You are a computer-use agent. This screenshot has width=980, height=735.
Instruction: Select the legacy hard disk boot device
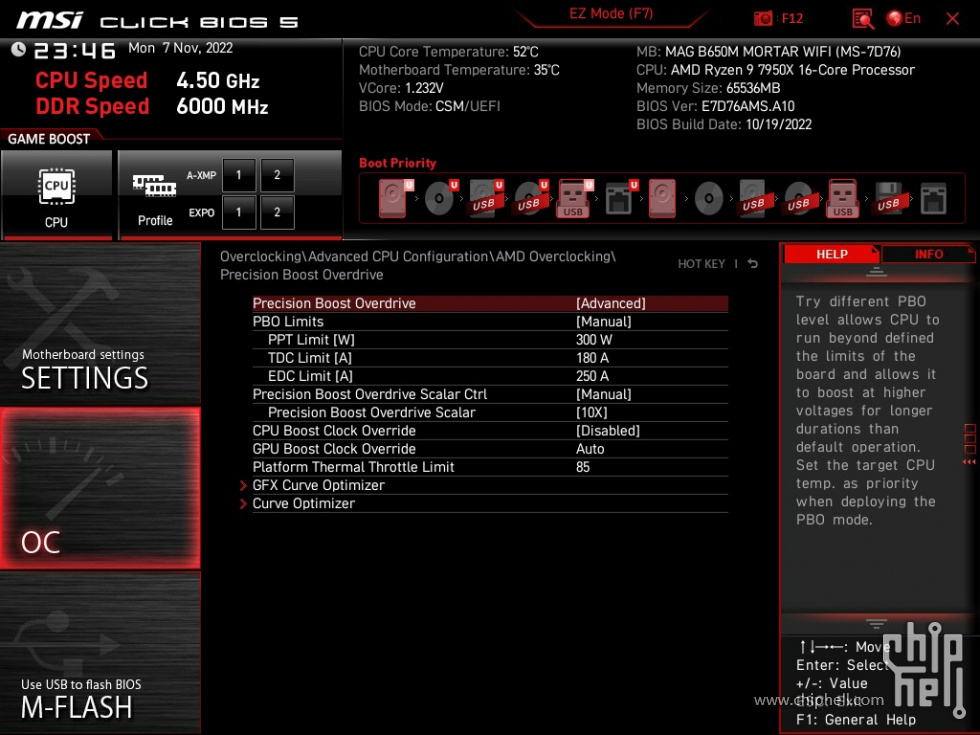[x=662, y=199]
